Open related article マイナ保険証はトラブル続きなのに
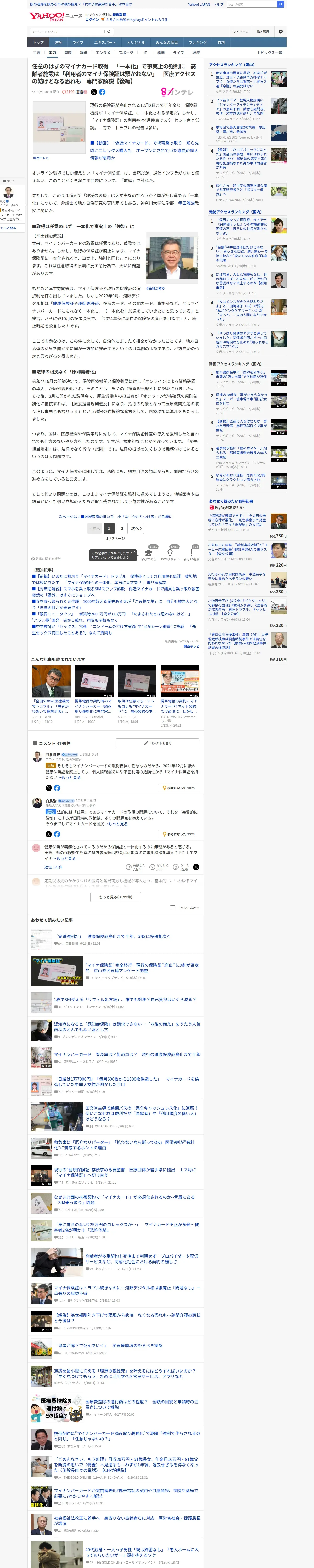Screen dimensions: 314x1568 tap(127, 1290)
